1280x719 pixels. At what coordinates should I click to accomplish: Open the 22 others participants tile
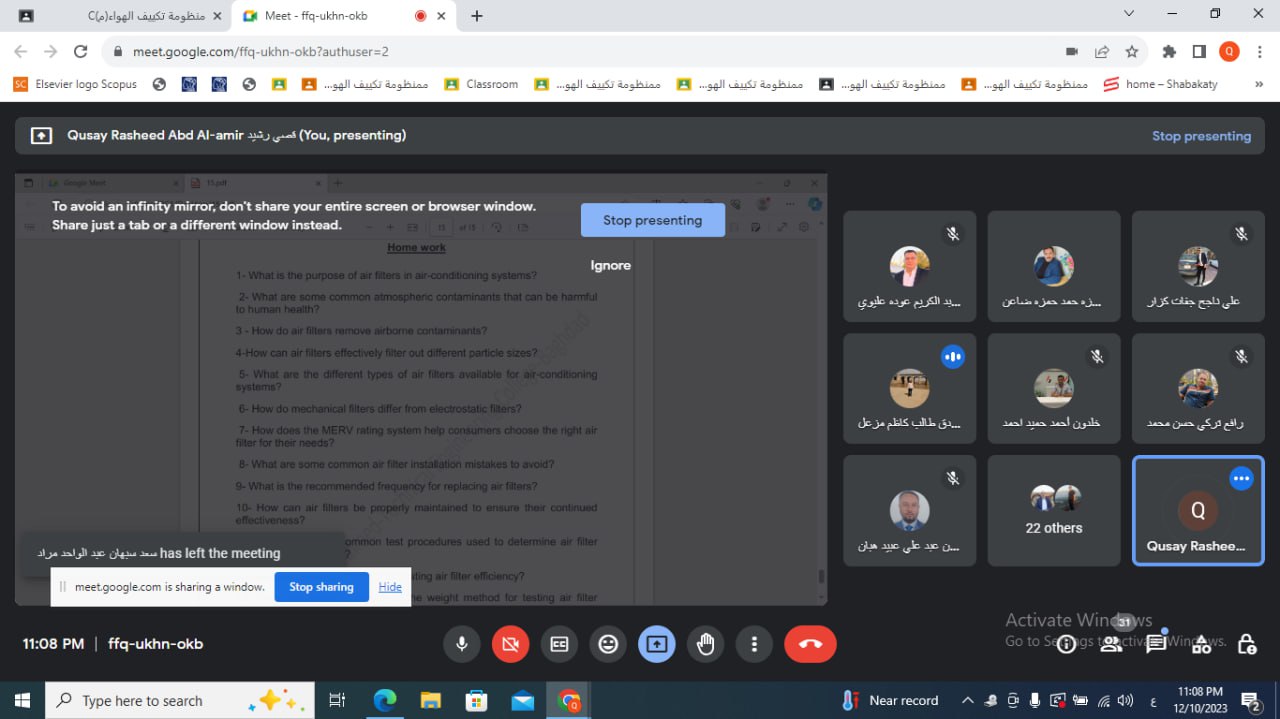click(1054, 511)
